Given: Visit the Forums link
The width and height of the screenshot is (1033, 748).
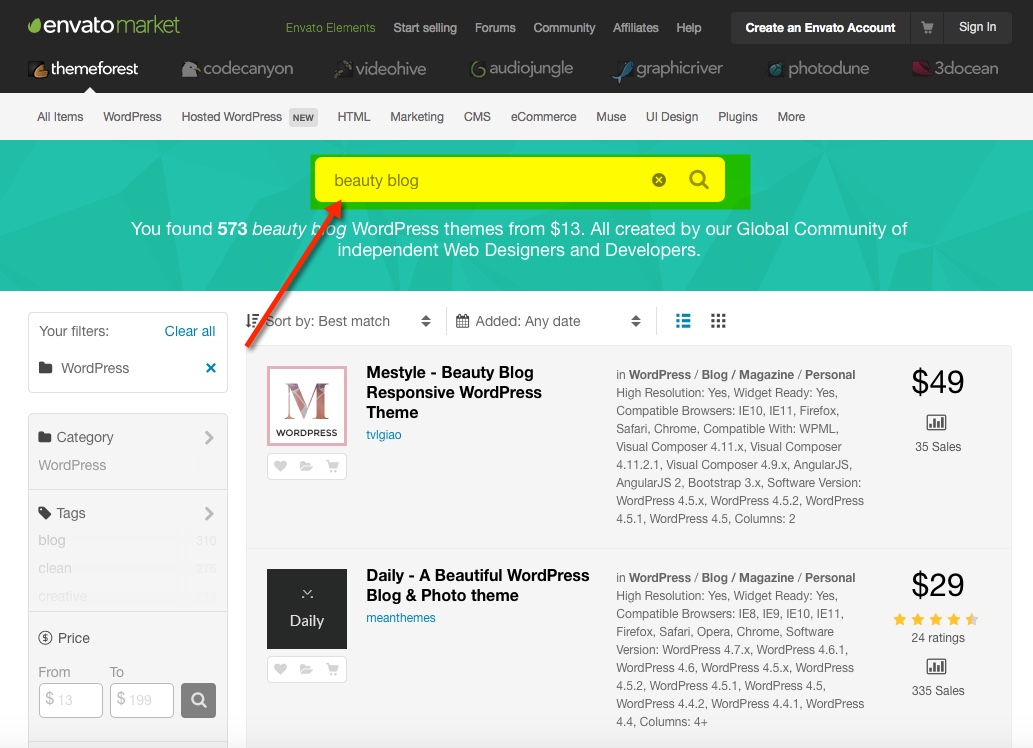Looking at the screenshot, I should click(495, 28).
